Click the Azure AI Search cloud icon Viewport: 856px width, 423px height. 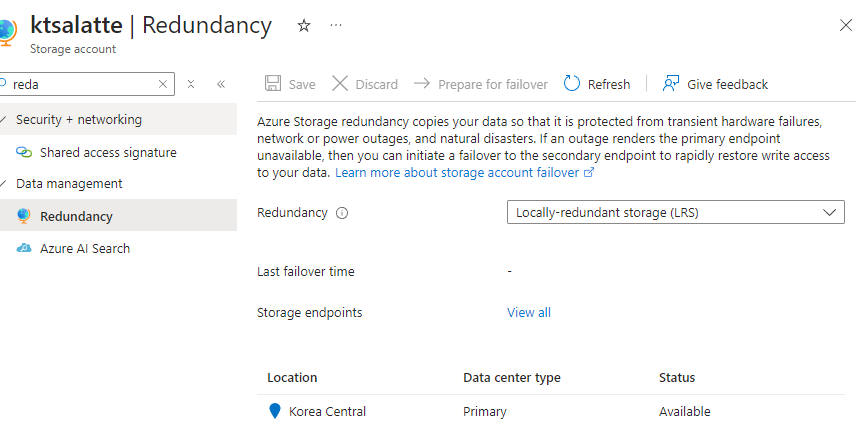point(24,248)
